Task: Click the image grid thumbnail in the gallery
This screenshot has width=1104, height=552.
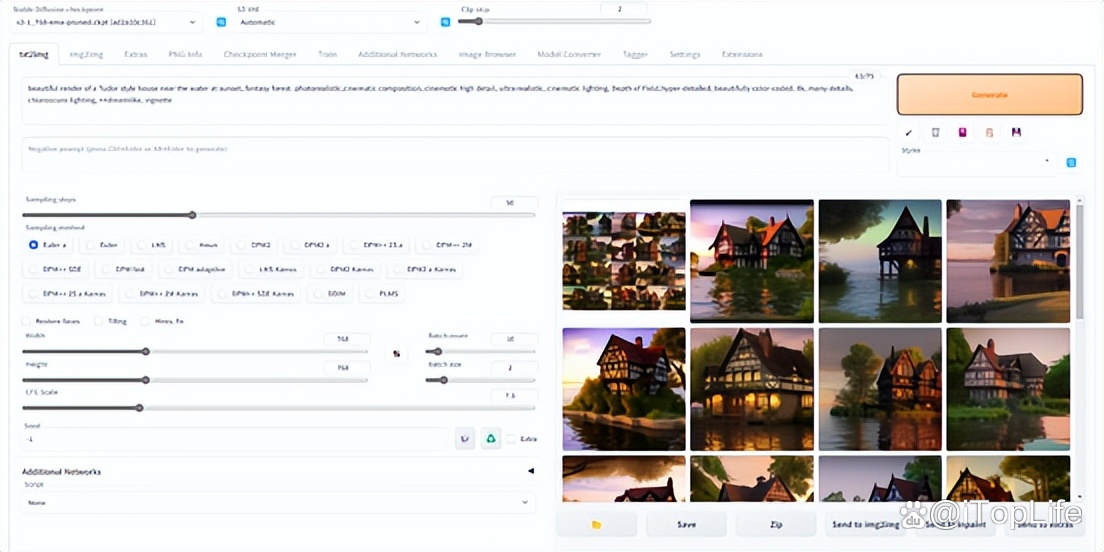Action: (624, 260)
